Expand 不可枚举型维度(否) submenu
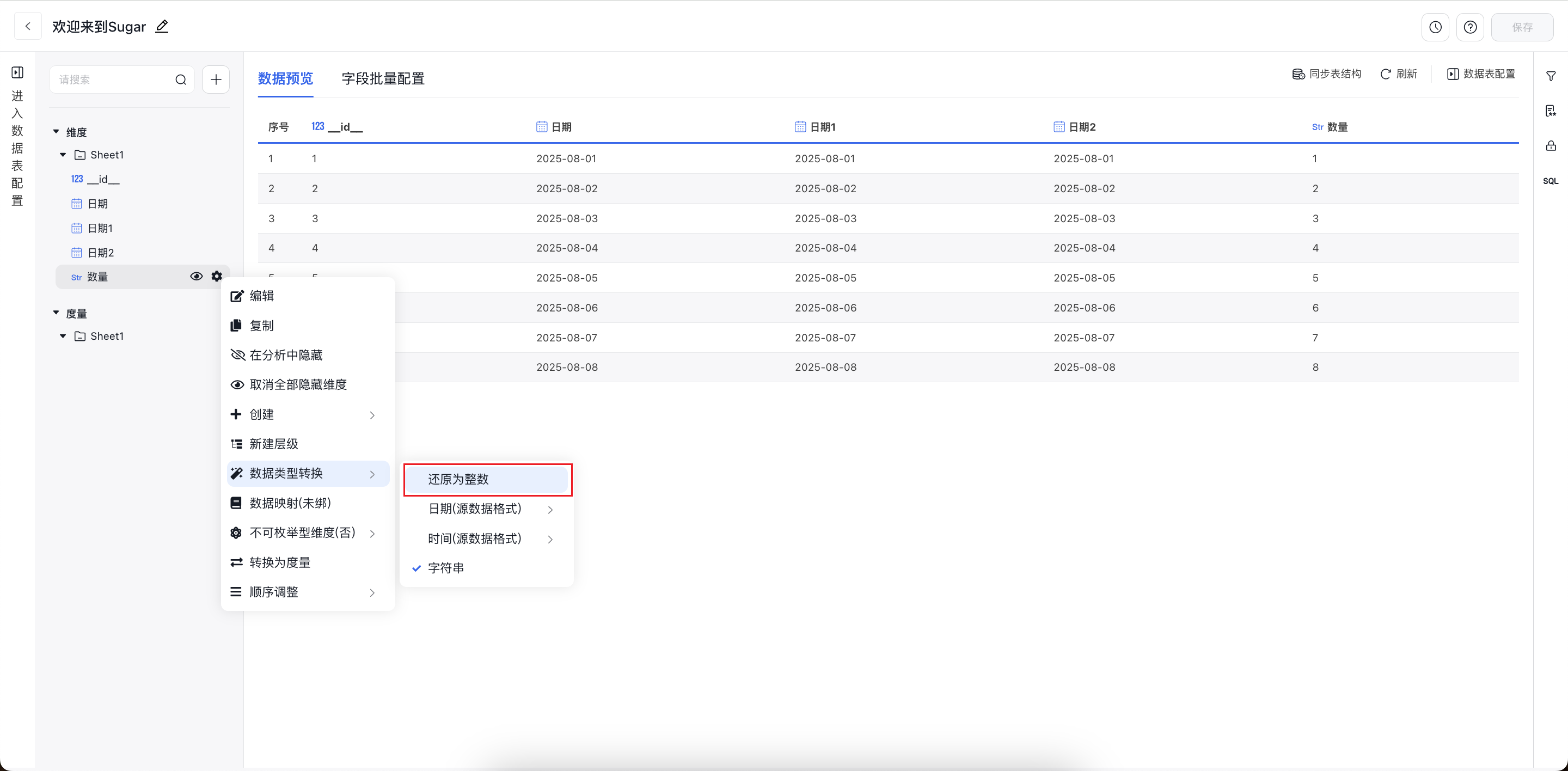The image size is (1568, 771). click(308, 533)
